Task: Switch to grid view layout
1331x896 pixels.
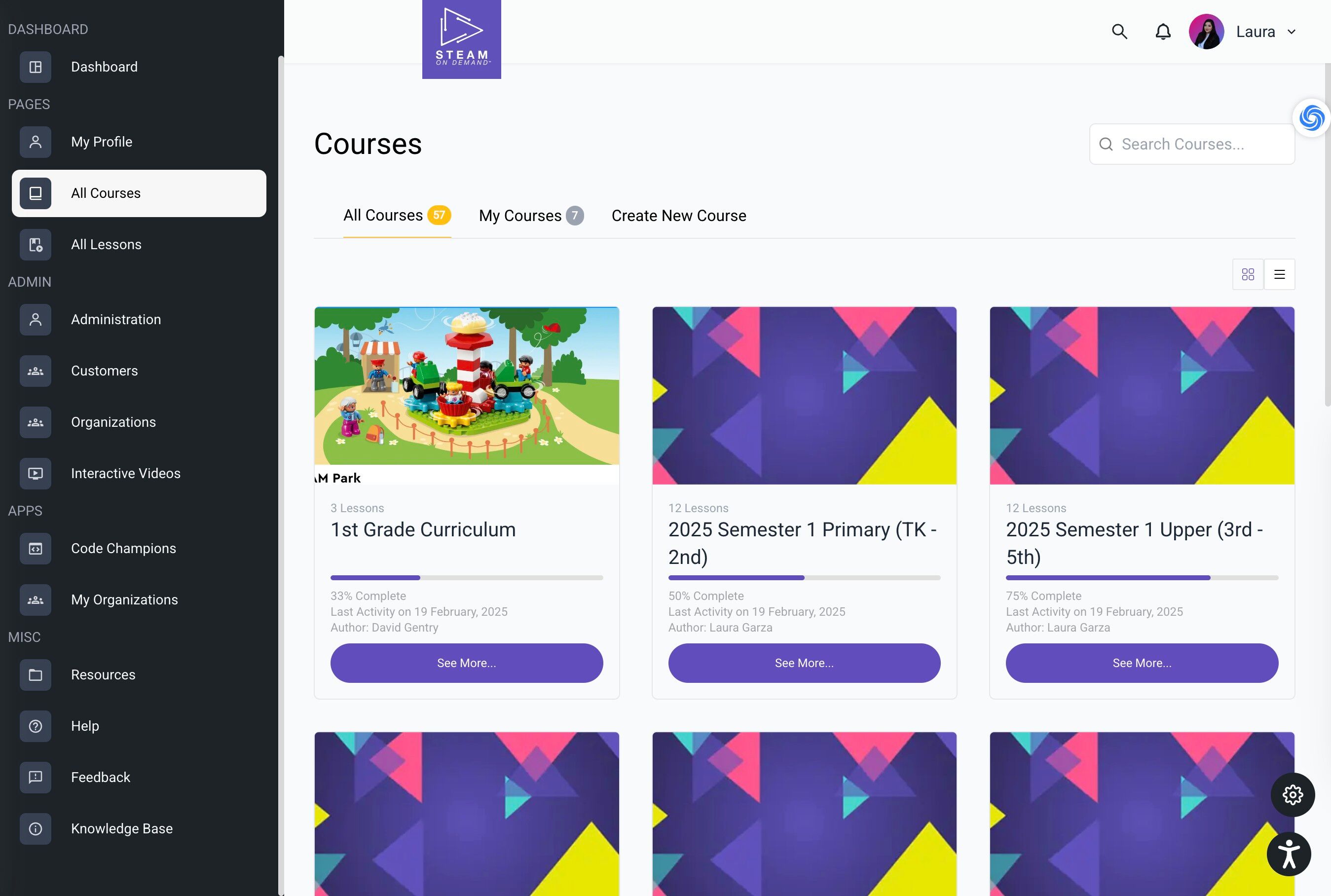Action: coord(1248,274)
